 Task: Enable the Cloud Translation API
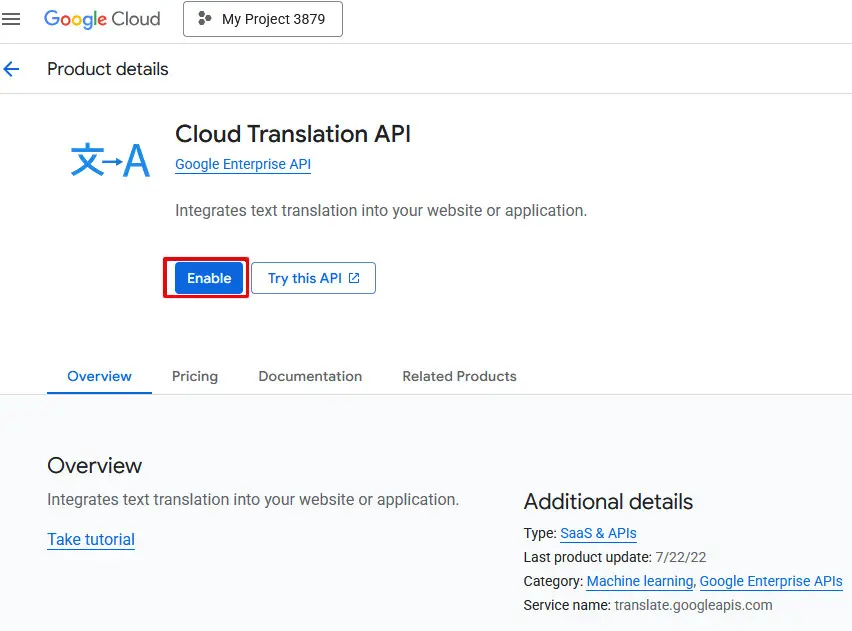tap(209, 278)
